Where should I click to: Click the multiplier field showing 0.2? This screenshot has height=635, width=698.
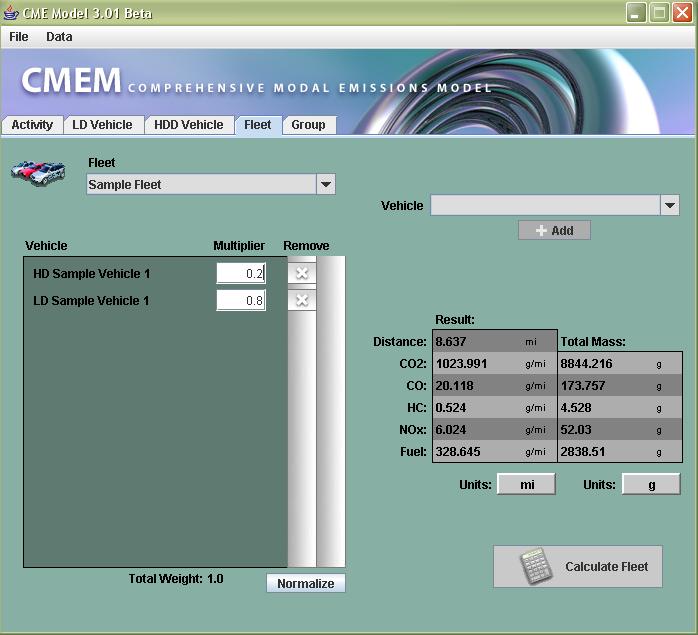(241, 273)
